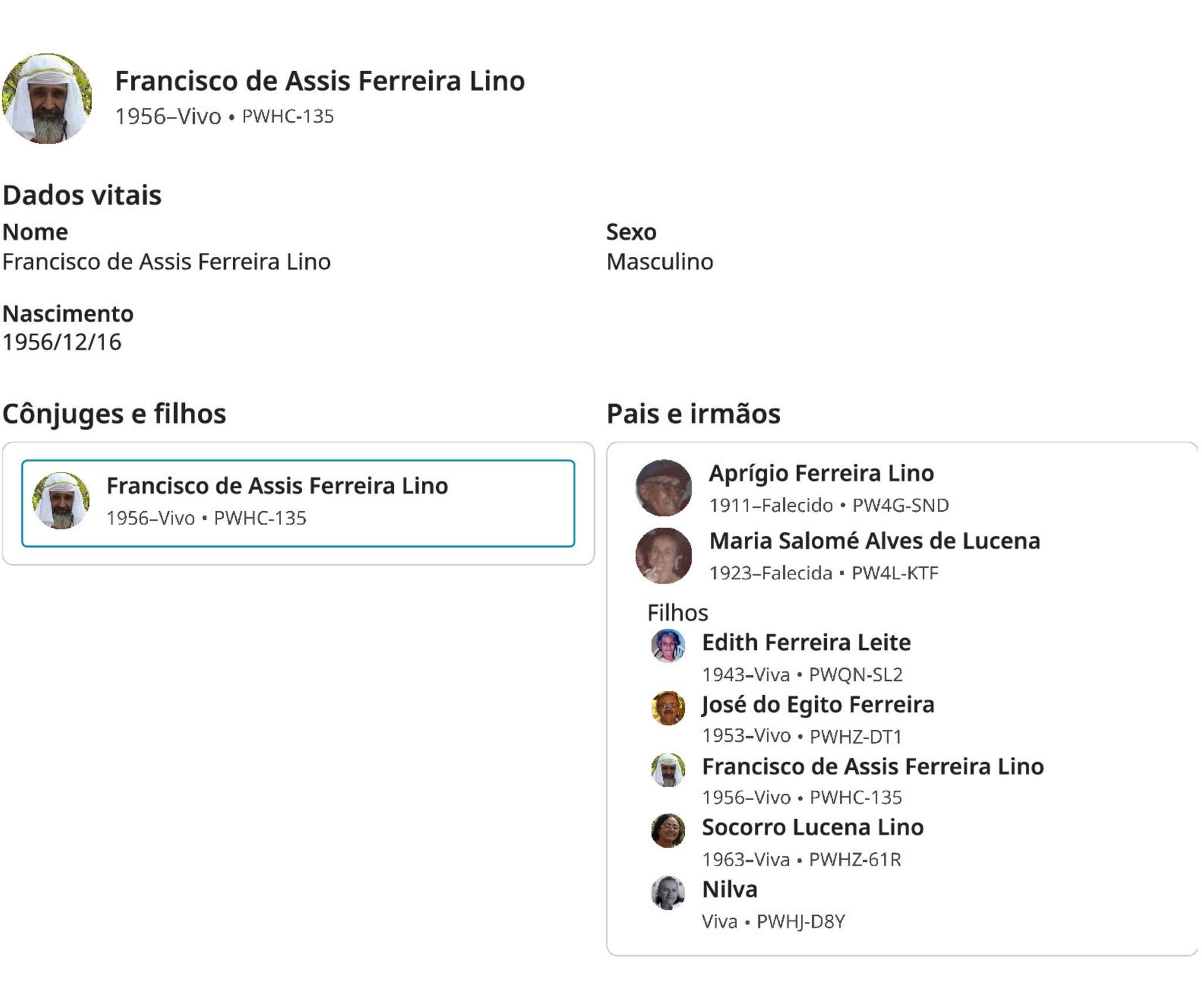Click Francisco's name in the Cônjuges e filhos card
The width and height of the screenshot is (1202, 1008).
point(277,486)
